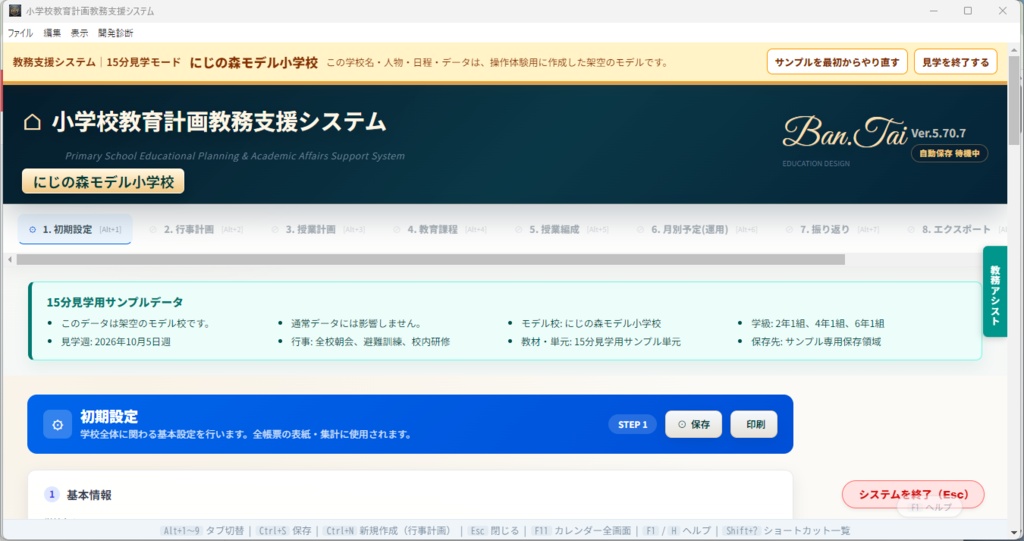Select the 1. 初期設定 tab
The width and height of the screenshot is (1024, 541).
pos(75,229)
